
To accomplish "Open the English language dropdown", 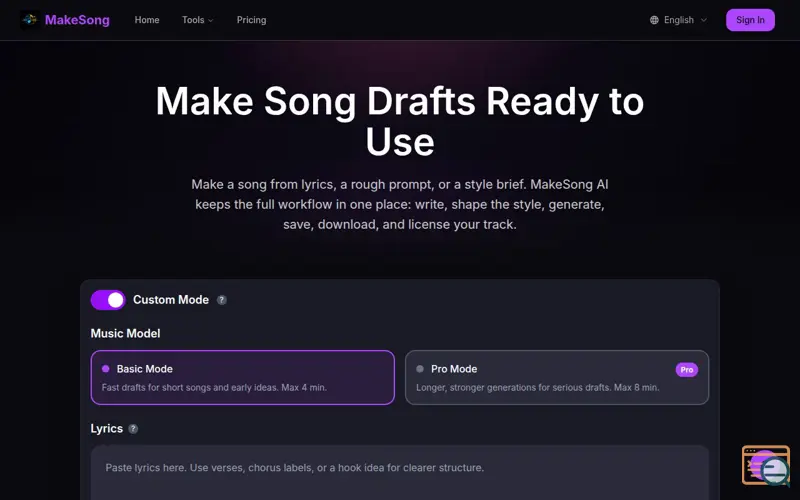I will (x=678, y=20).
